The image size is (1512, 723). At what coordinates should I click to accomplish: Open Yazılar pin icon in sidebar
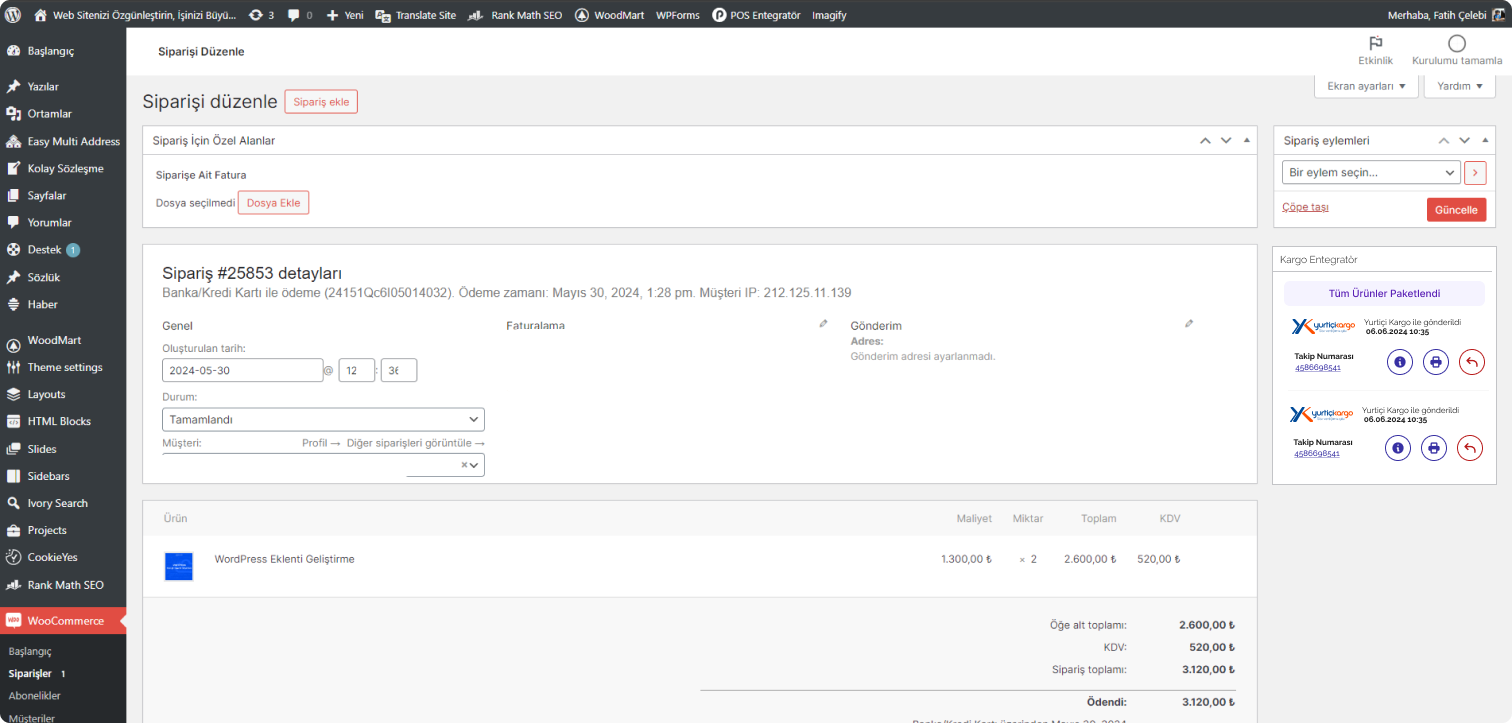(x=13, y=87)
